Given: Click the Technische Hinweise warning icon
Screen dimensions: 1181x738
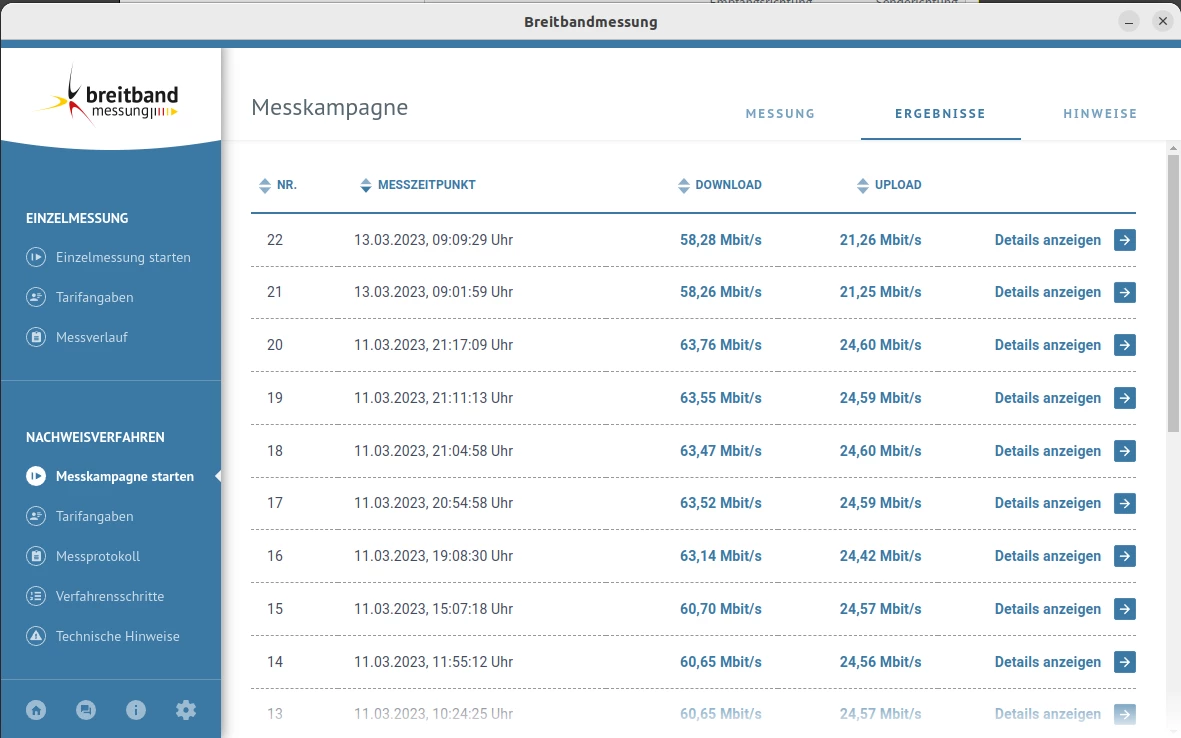Looking at the screenshot, I should coord(36,636).
